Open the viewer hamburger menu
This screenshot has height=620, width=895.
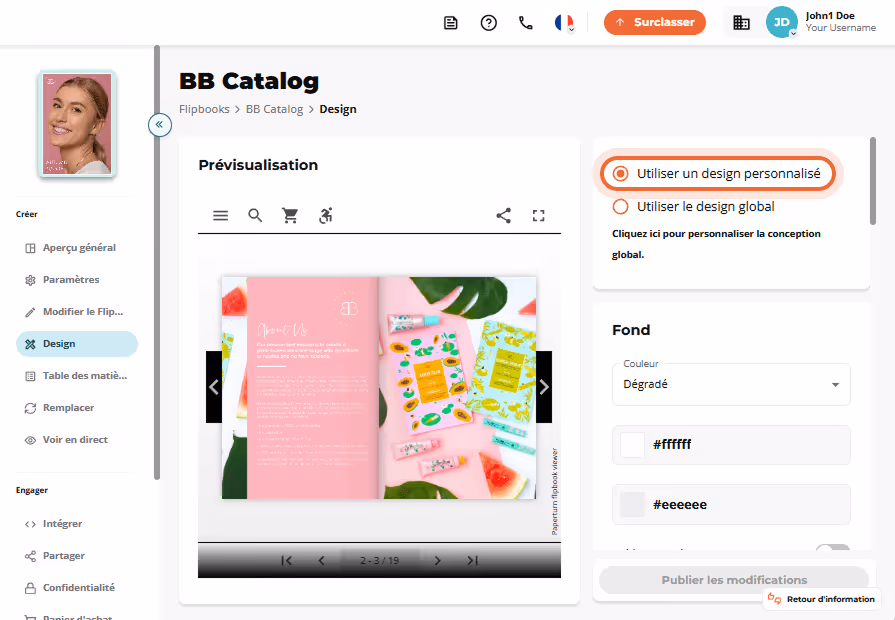click(220, 215)
